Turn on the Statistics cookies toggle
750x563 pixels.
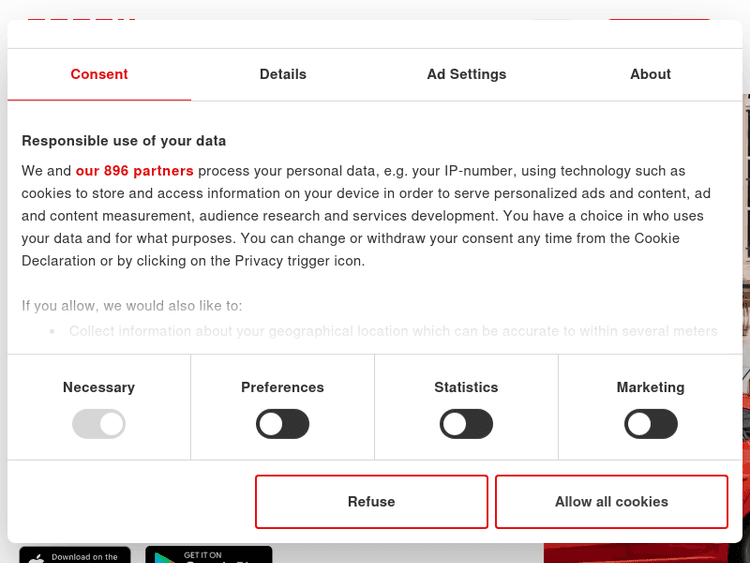[466, 424]
